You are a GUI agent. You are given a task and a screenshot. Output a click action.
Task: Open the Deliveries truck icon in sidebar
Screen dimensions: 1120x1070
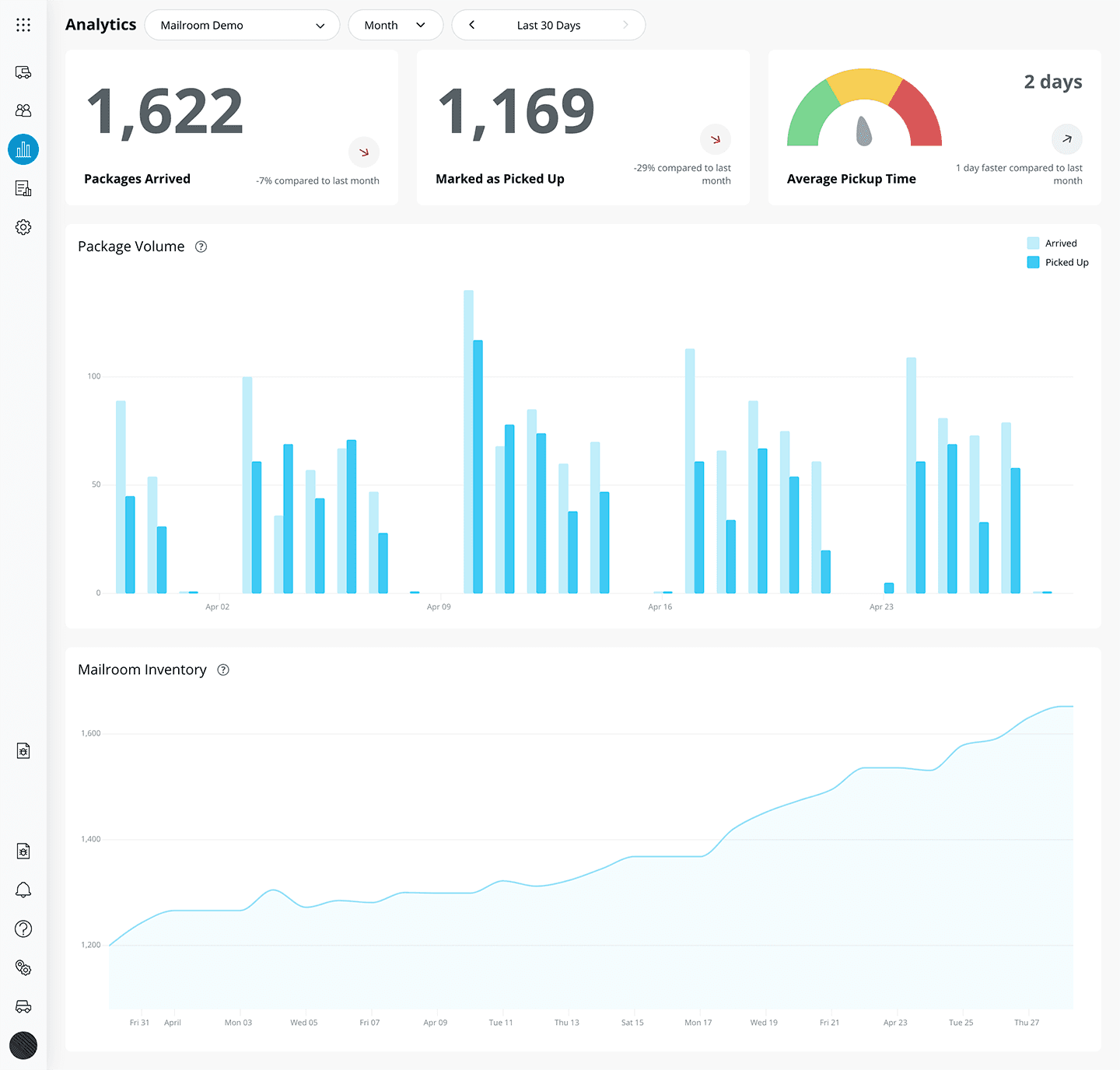(x=23, y=72)
